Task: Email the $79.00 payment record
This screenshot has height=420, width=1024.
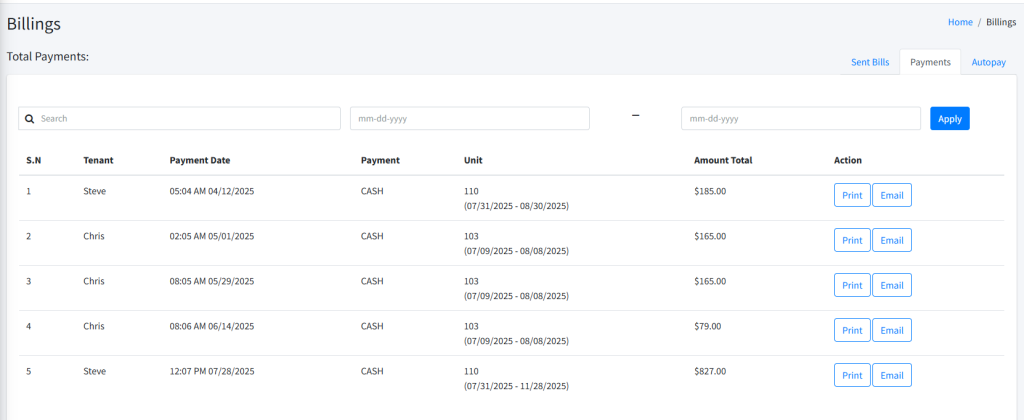Action: (x=891, y=330)
